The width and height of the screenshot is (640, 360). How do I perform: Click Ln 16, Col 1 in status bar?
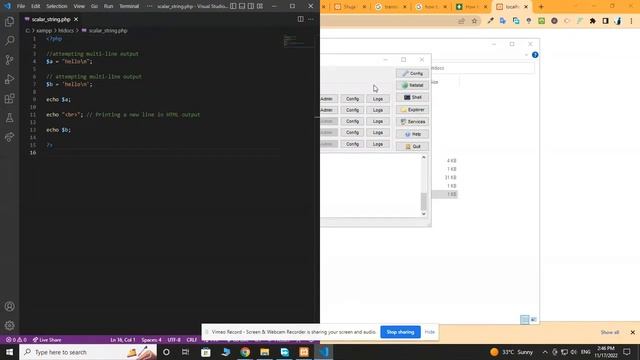click(122, 340)
